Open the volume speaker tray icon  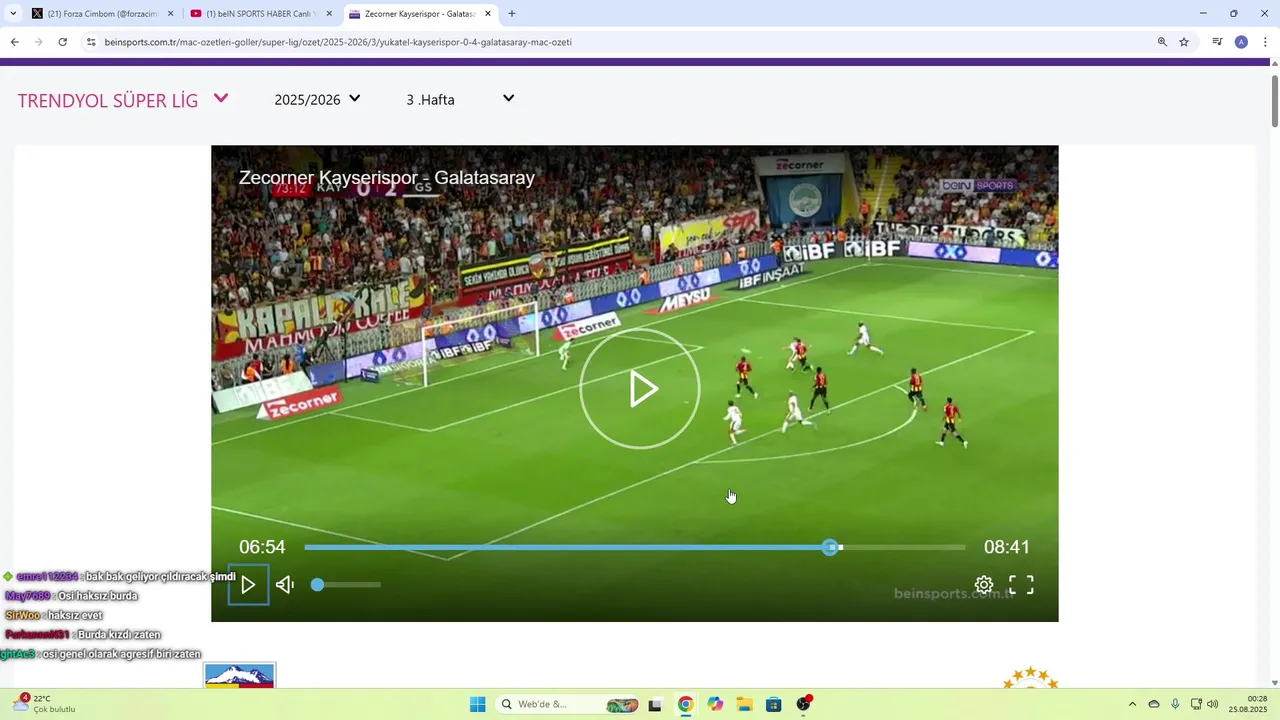(1213, 704)
